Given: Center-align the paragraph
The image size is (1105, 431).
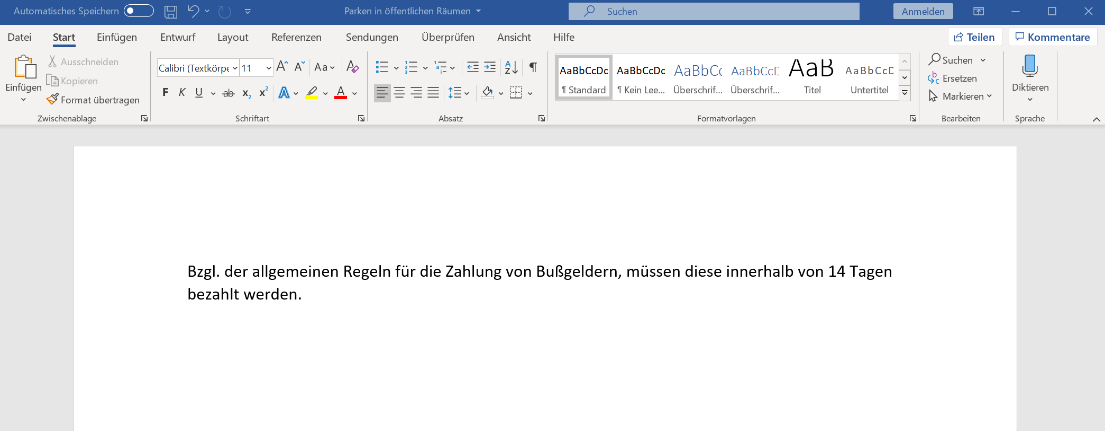Looking at the screenshot, I should click(x=399, y=93).
